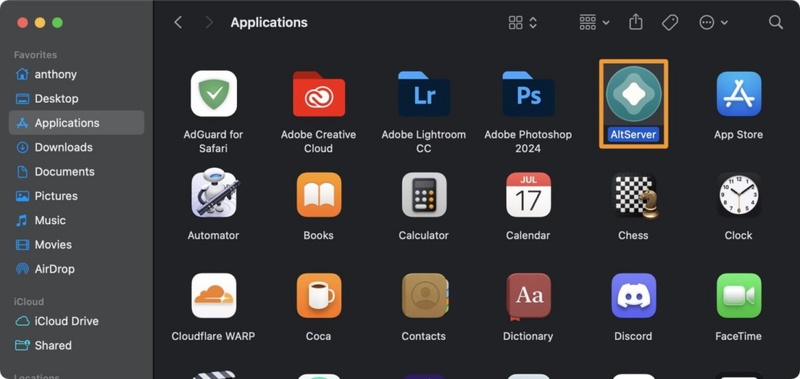Select the Discord app icon

pos(633,295)
